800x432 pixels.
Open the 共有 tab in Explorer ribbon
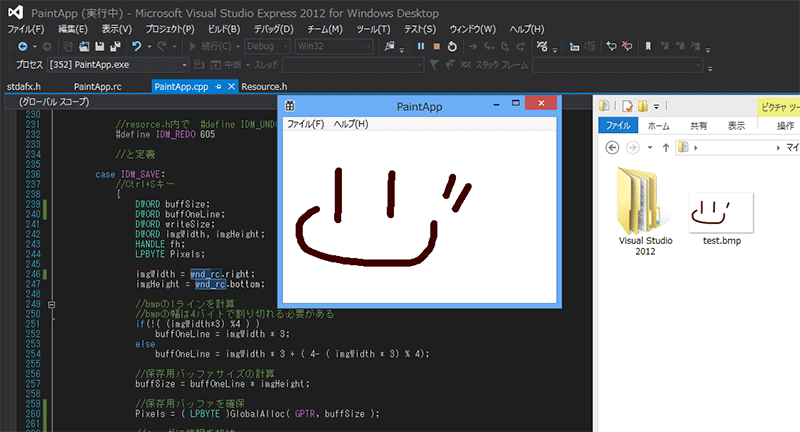click(698, 125)
